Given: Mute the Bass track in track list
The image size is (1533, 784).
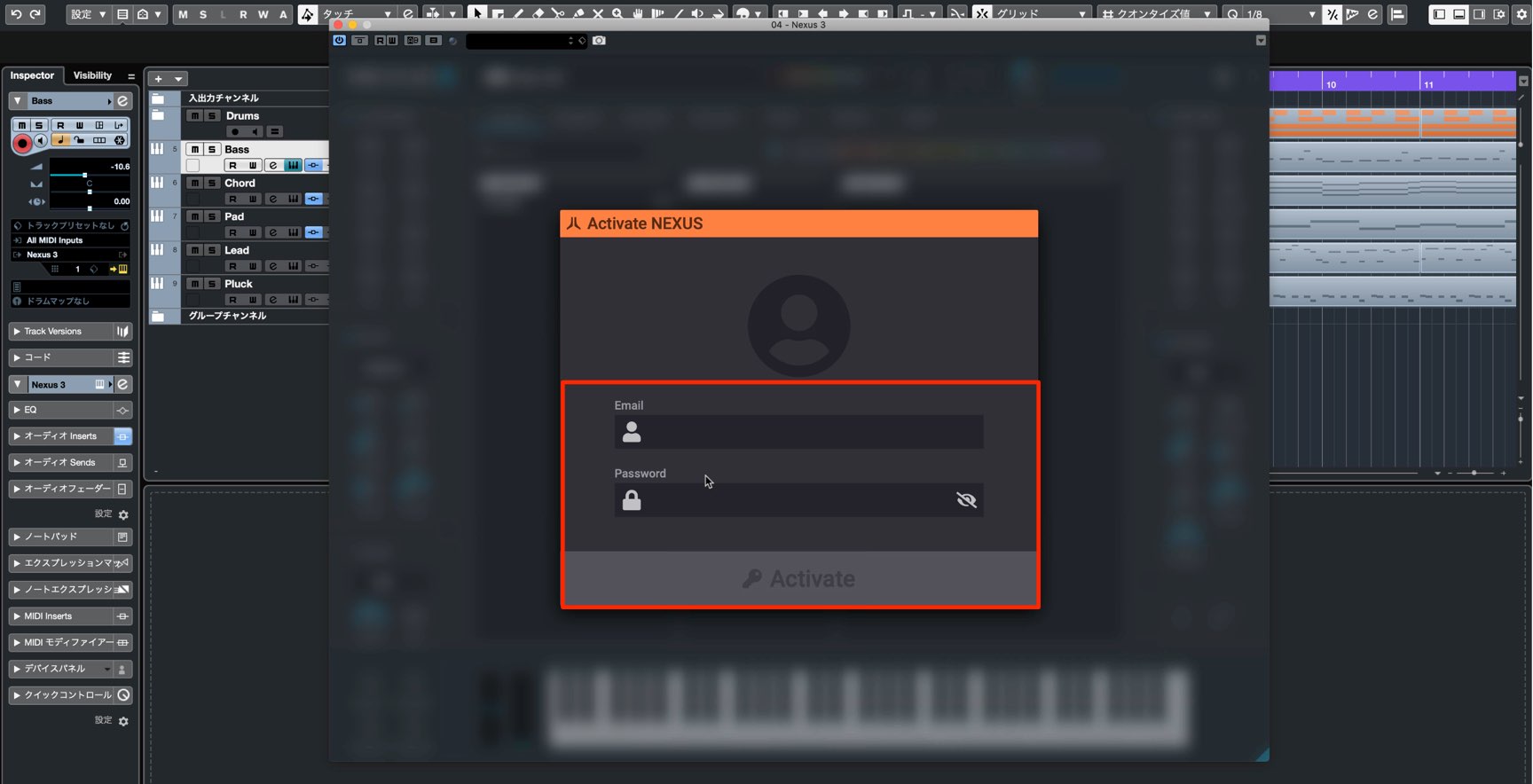Looking at the screenshot, I should tap(195, 150).
